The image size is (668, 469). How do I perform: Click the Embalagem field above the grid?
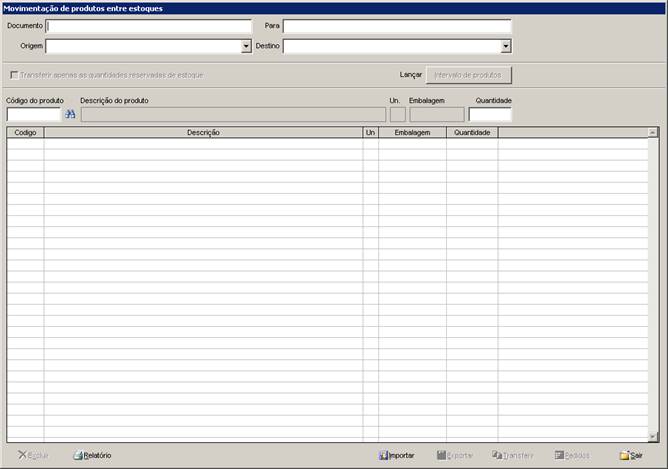[437, 114]
